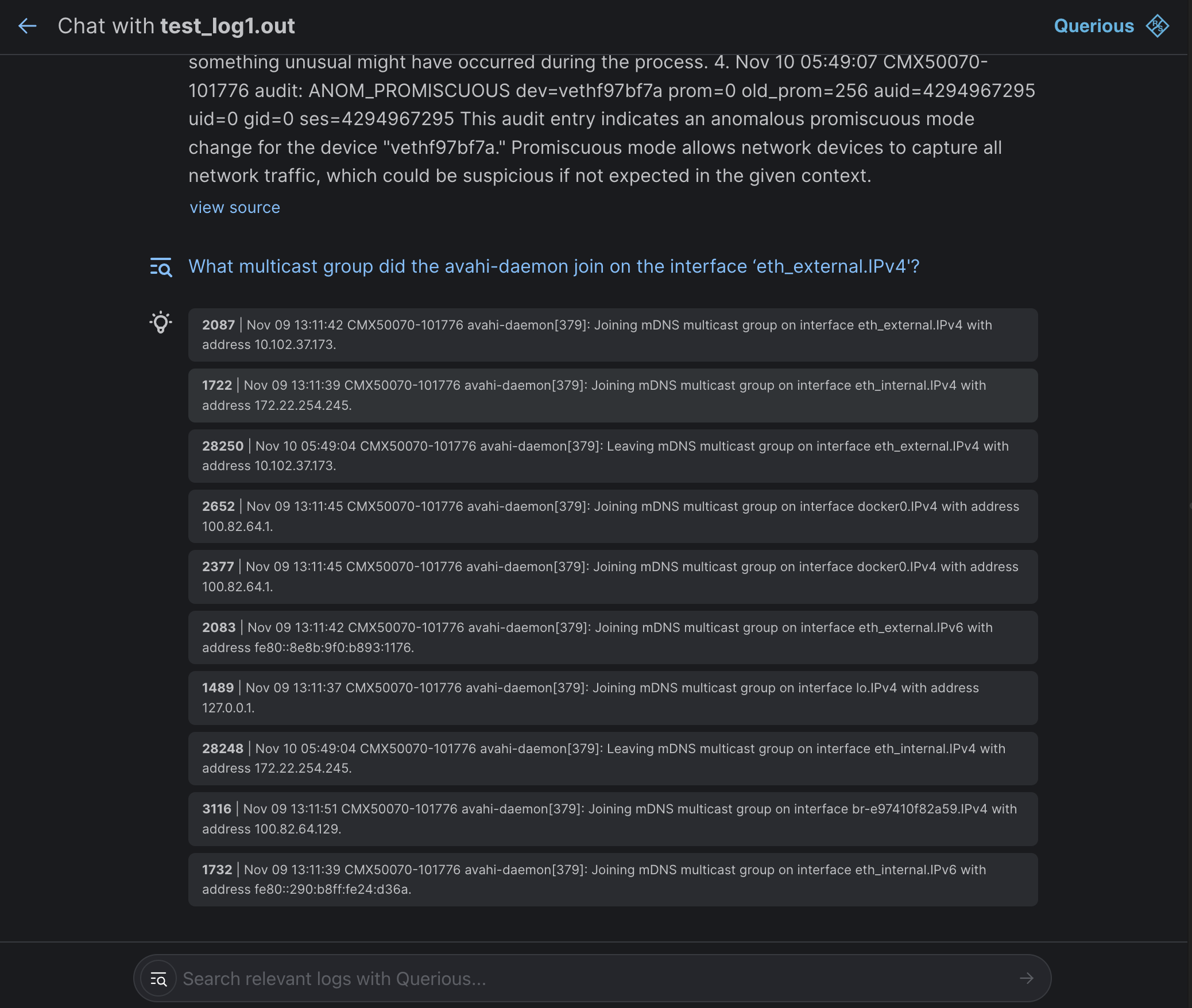Open the view source link
The height and width of the screenshot is (1008, 1192).
pos(235,207)
